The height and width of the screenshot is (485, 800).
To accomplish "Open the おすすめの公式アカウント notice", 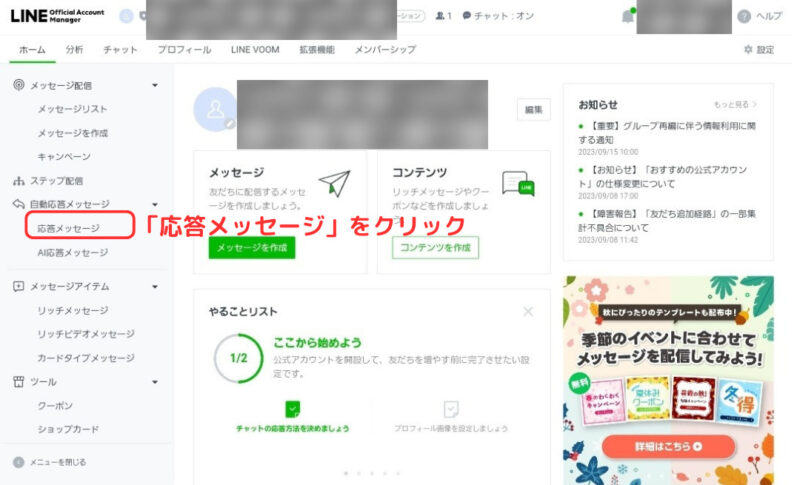I will (663, 176).
